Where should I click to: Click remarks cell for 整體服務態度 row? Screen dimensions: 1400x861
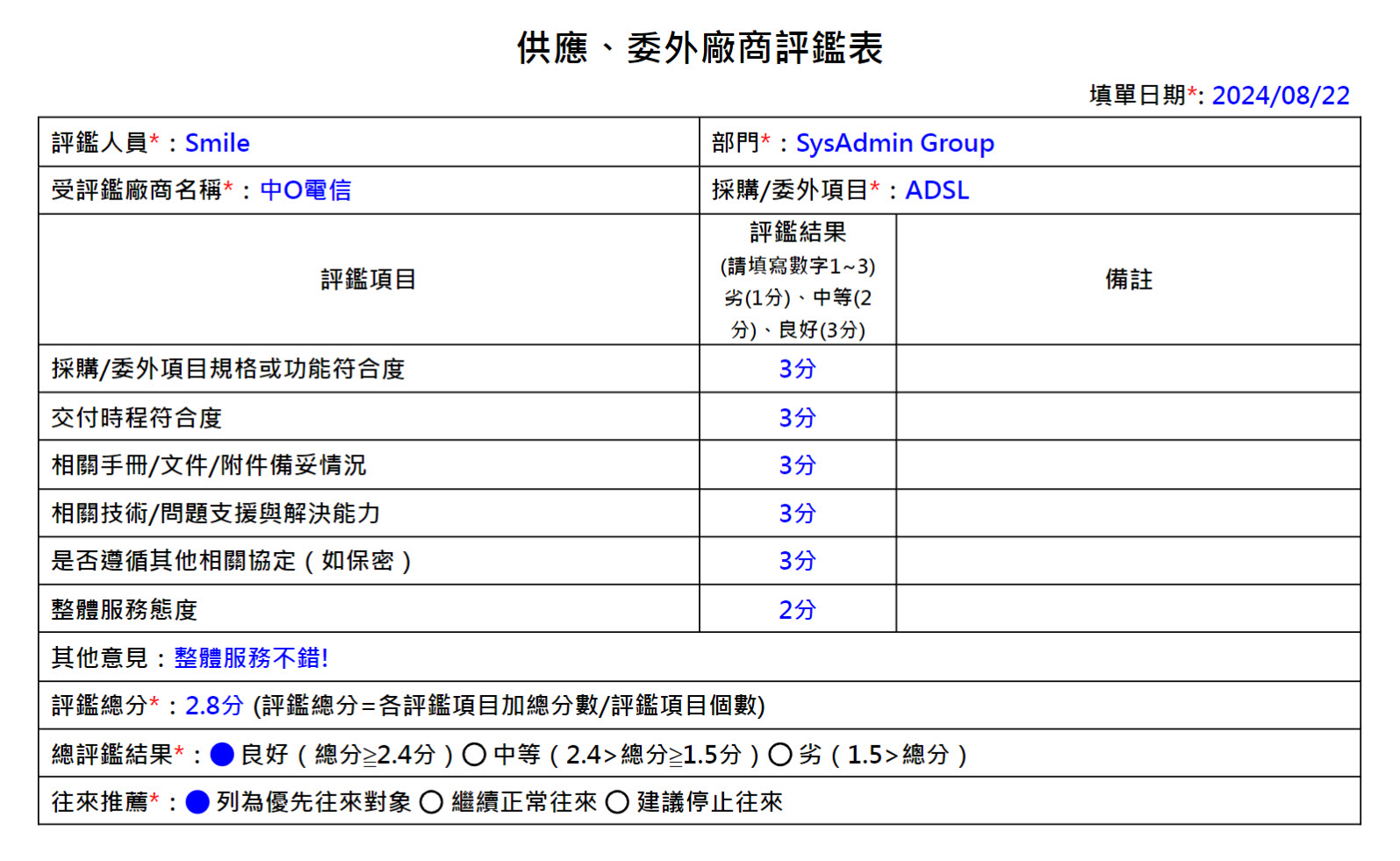(1128, 608)
